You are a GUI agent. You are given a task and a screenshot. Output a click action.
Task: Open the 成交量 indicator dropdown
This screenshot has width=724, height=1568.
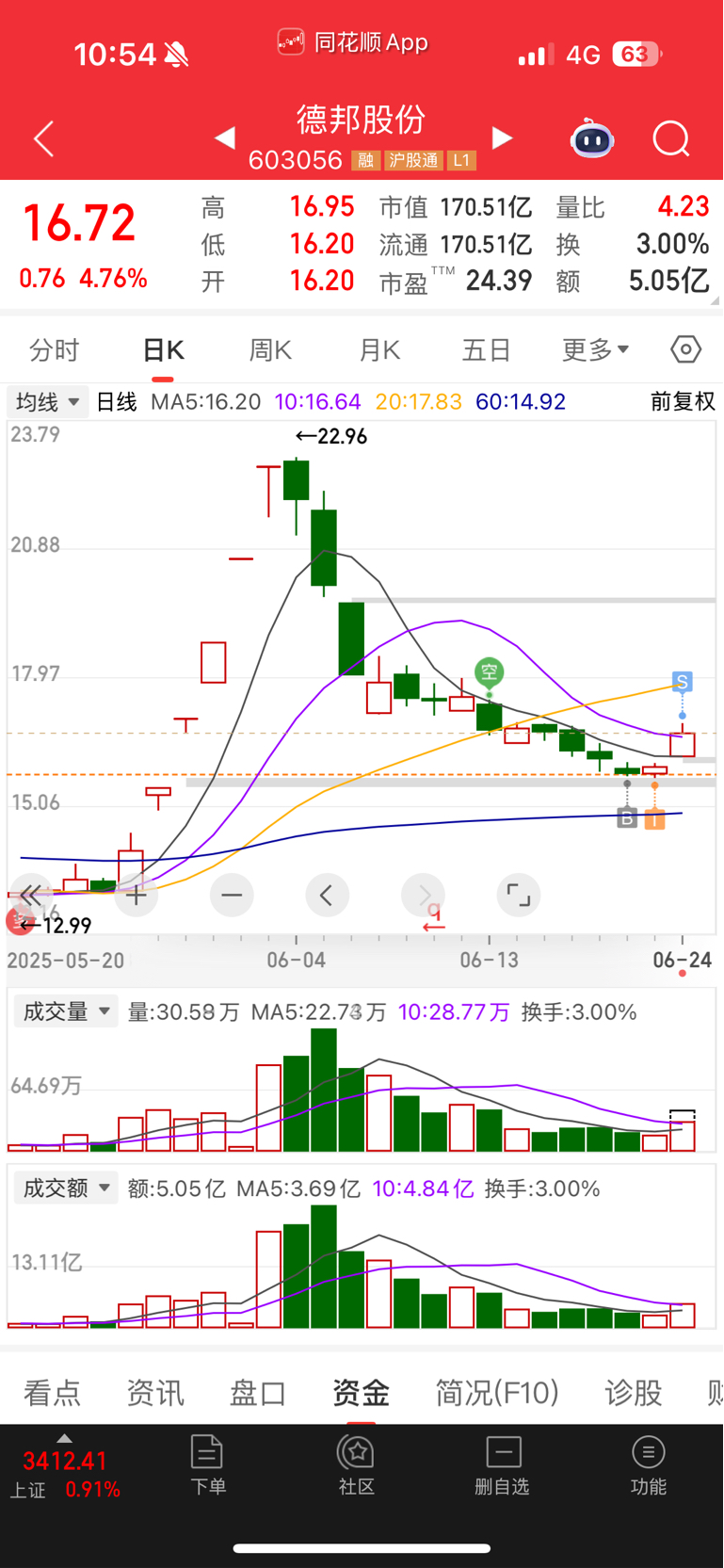pyautogui.click(x=65, y=1011)
